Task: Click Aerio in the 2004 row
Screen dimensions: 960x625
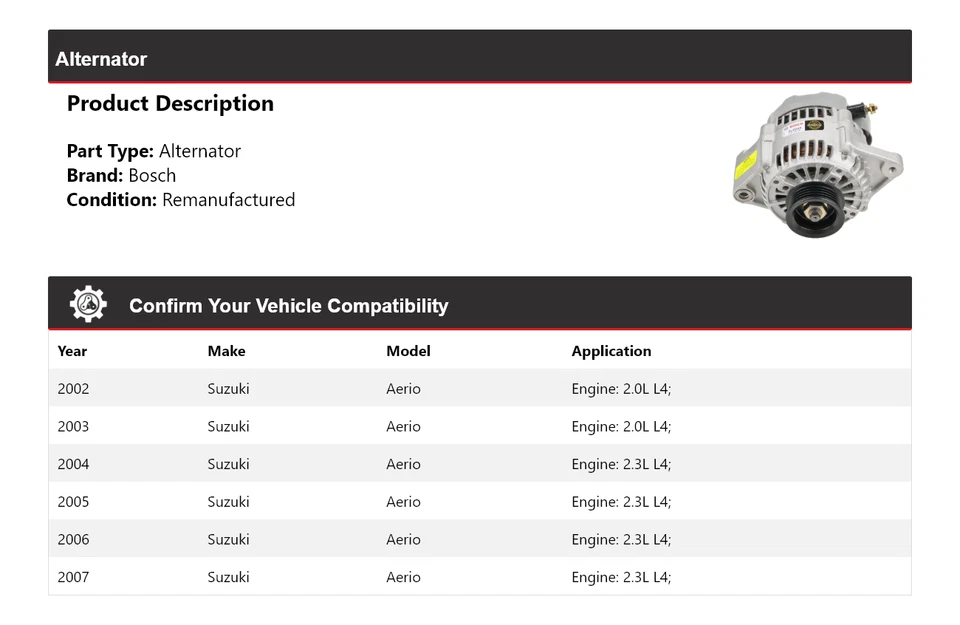Action: (403, 464)
